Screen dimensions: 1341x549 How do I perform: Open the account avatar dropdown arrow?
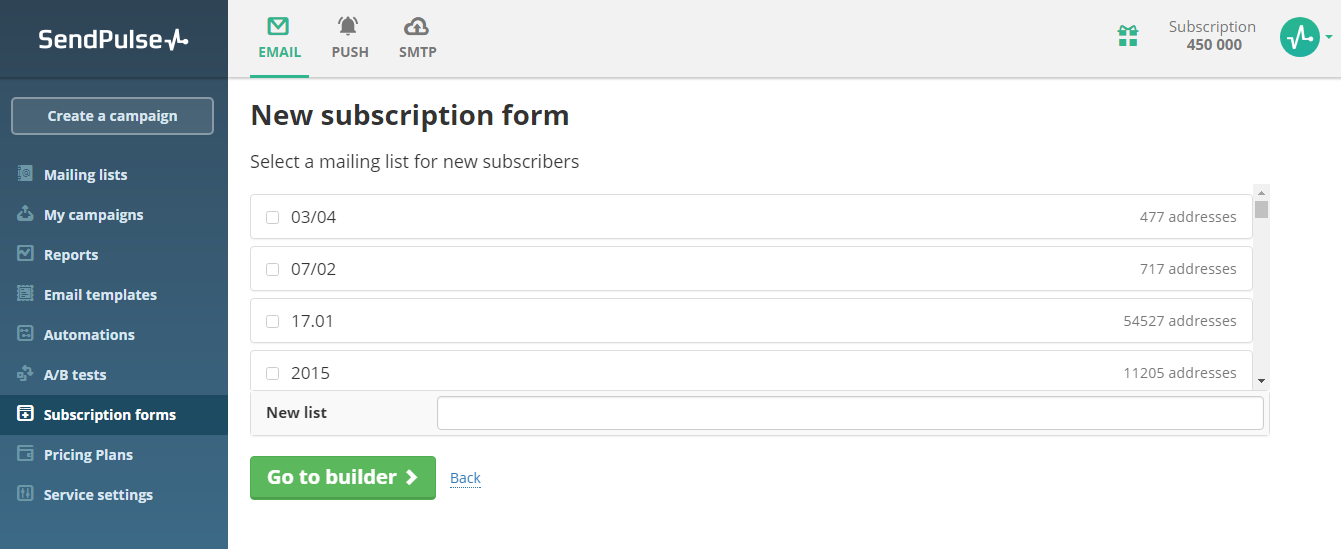pyautogui.click(x=1329, y=38)
